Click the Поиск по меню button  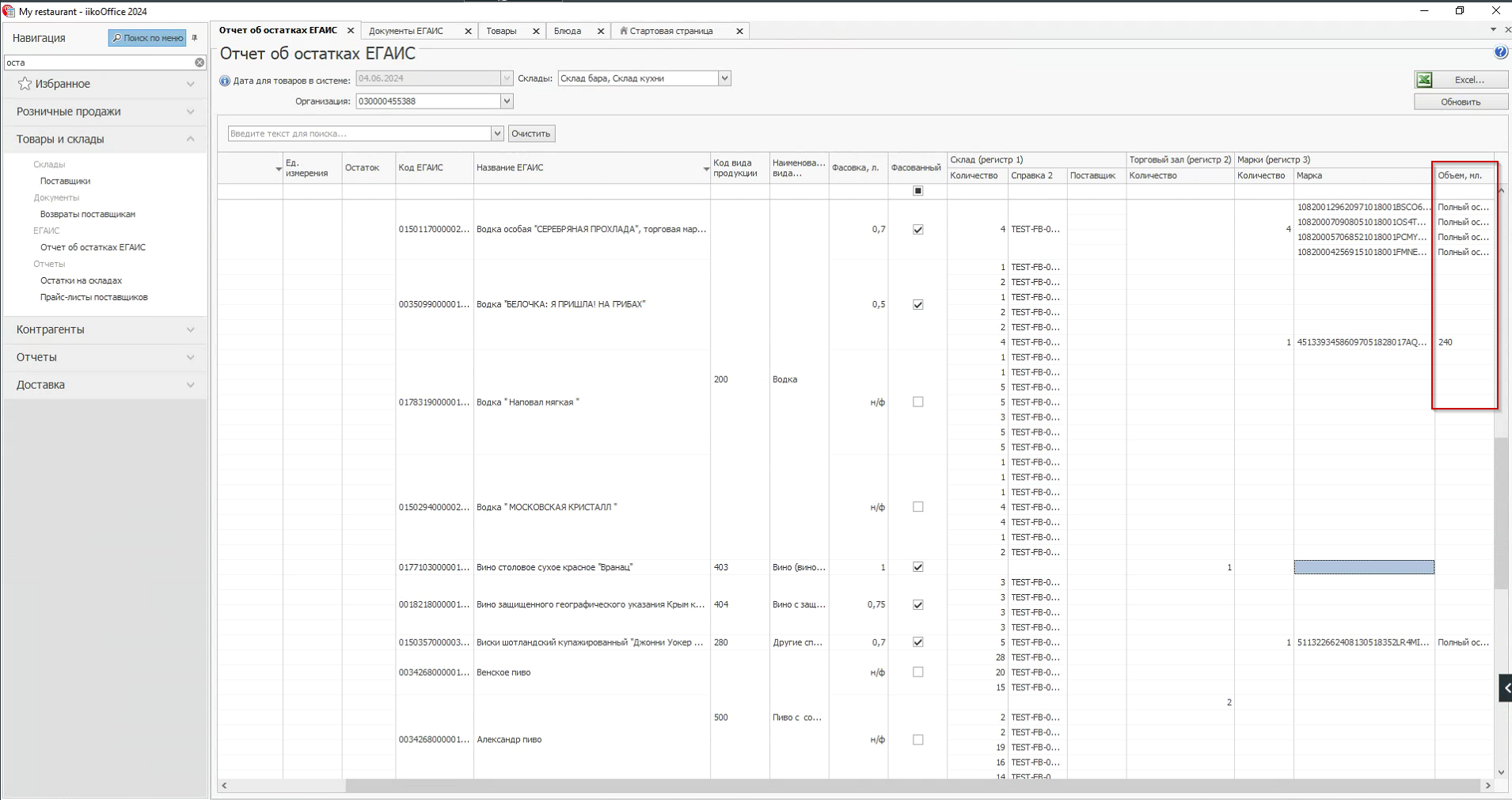point(147,38)
